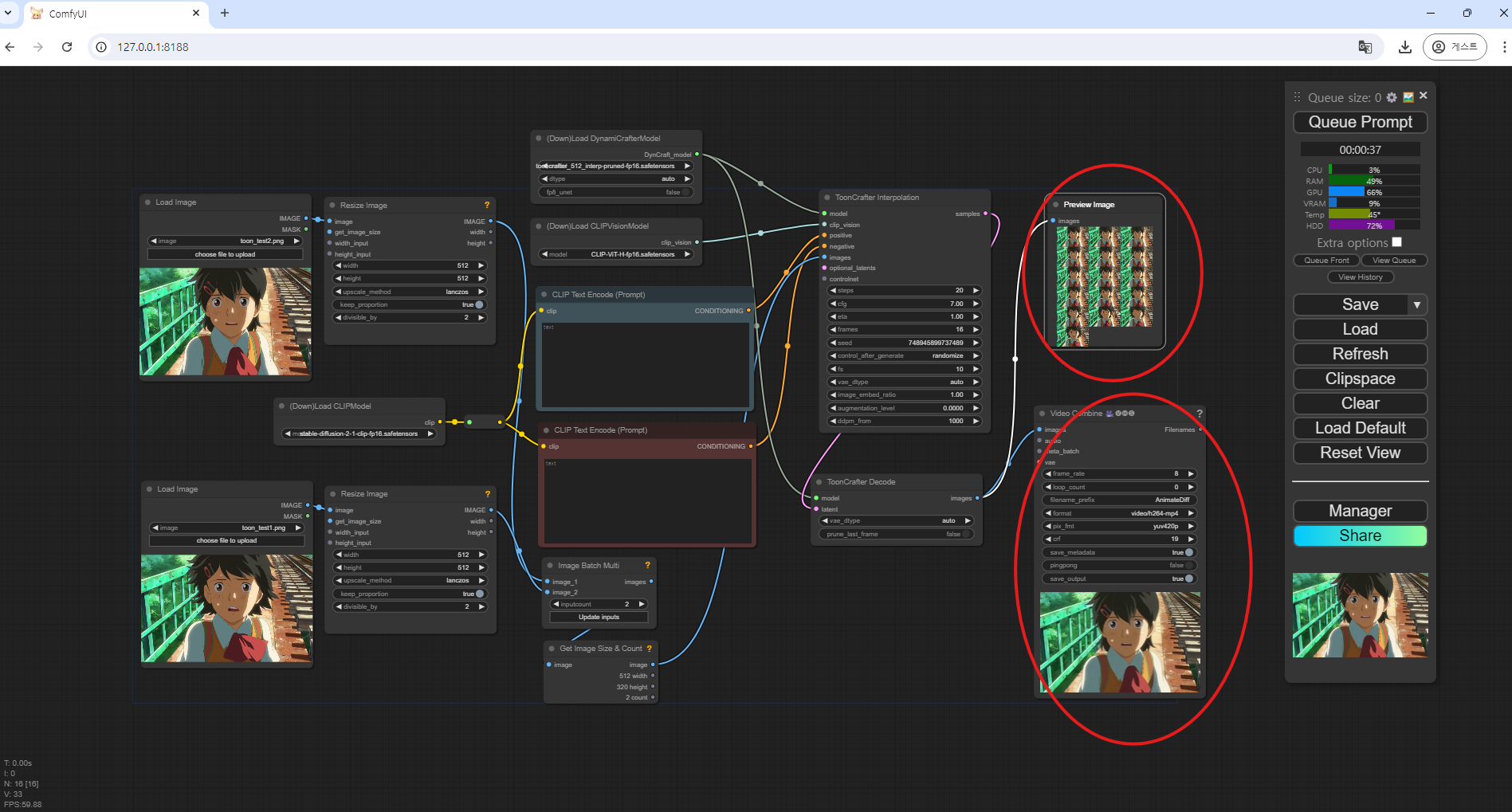Toggle save_metadata in Video Combine

click(1120, 552)
